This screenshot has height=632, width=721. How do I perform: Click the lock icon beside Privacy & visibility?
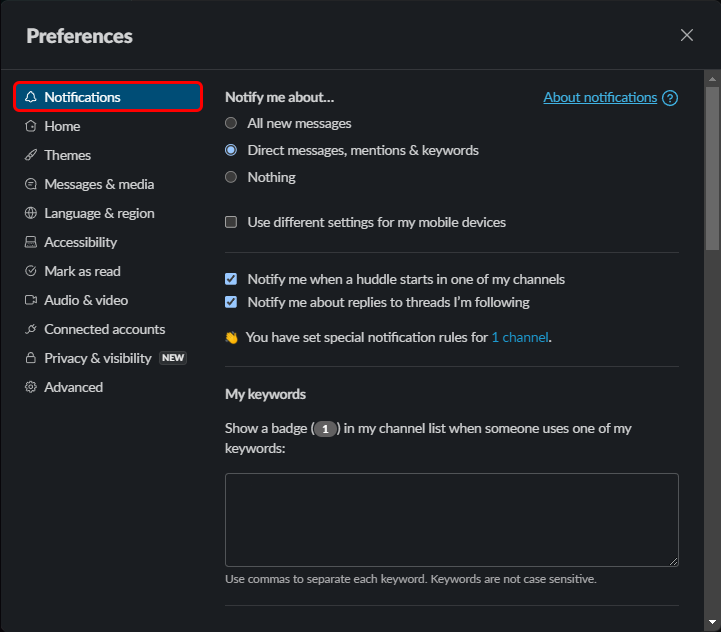[x=31, y=358]
